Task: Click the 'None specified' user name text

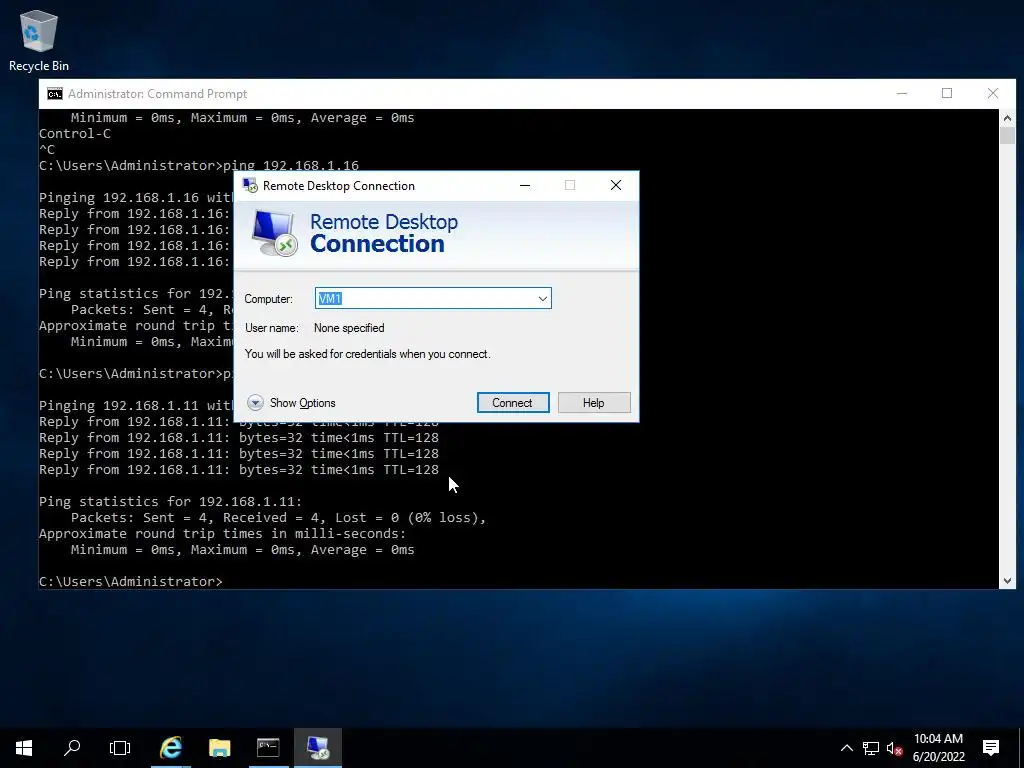Action: [349, 328]
